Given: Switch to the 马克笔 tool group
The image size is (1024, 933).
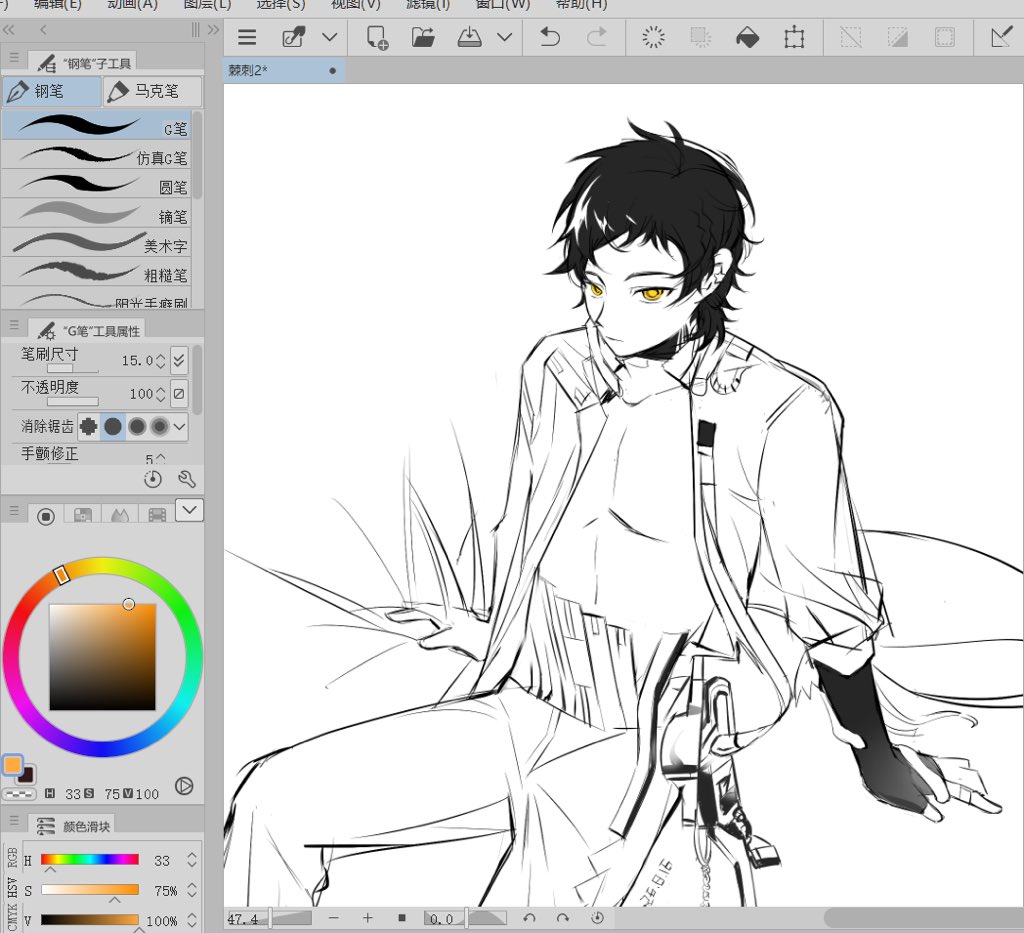Looking at the screenshot, I should click(152, 91).
